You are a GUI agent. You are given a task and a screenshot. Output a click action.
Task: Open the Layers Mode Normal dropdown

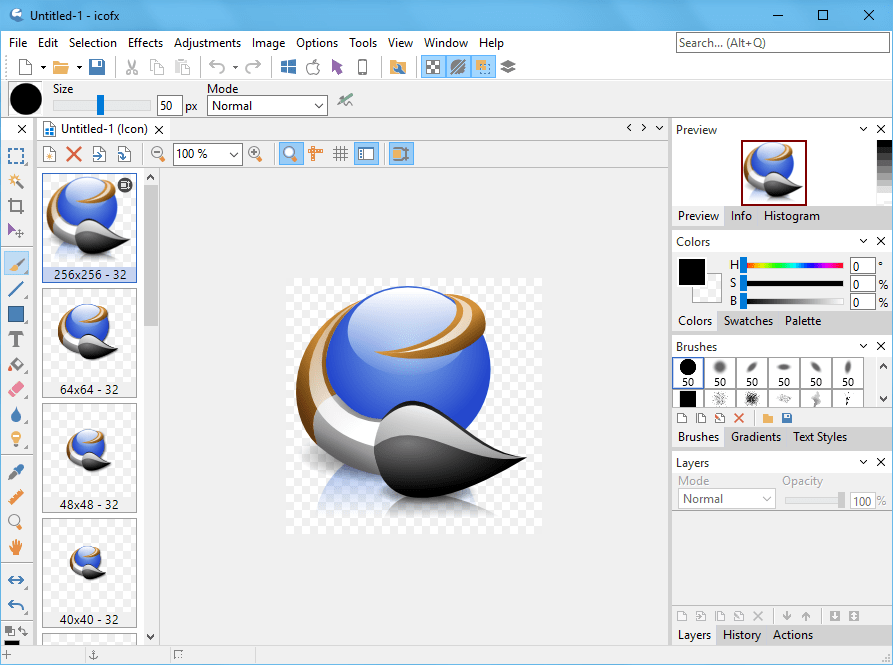[x=726, y=499]
